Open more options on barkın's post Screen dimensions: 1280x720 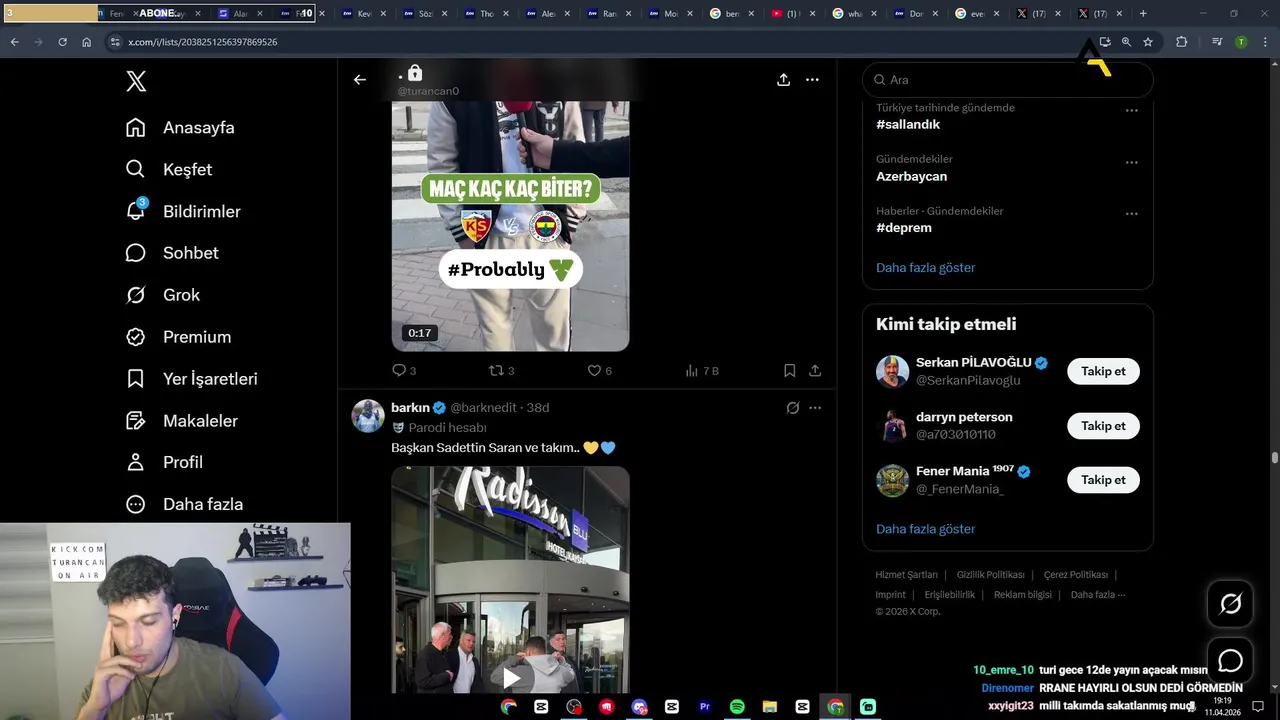coord(815,408)
